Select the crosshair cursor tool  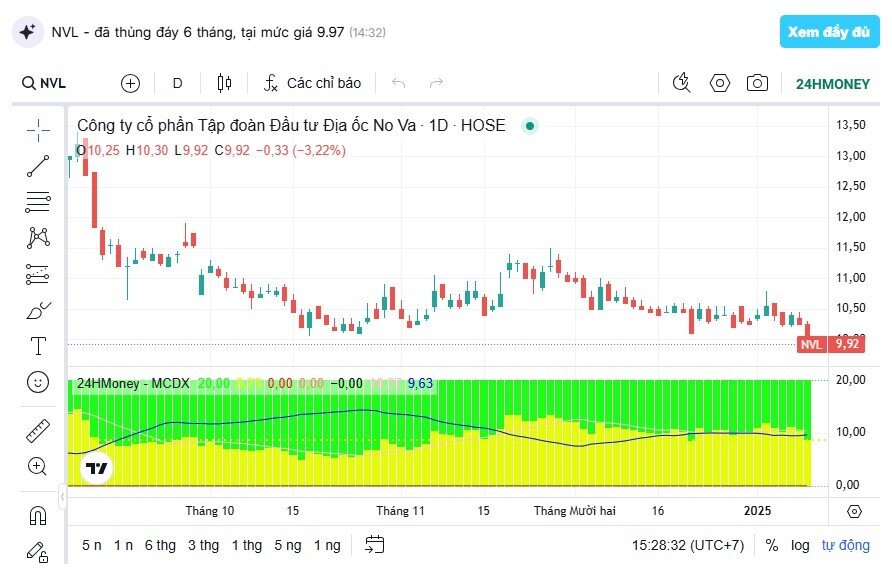tap(38, 130)
